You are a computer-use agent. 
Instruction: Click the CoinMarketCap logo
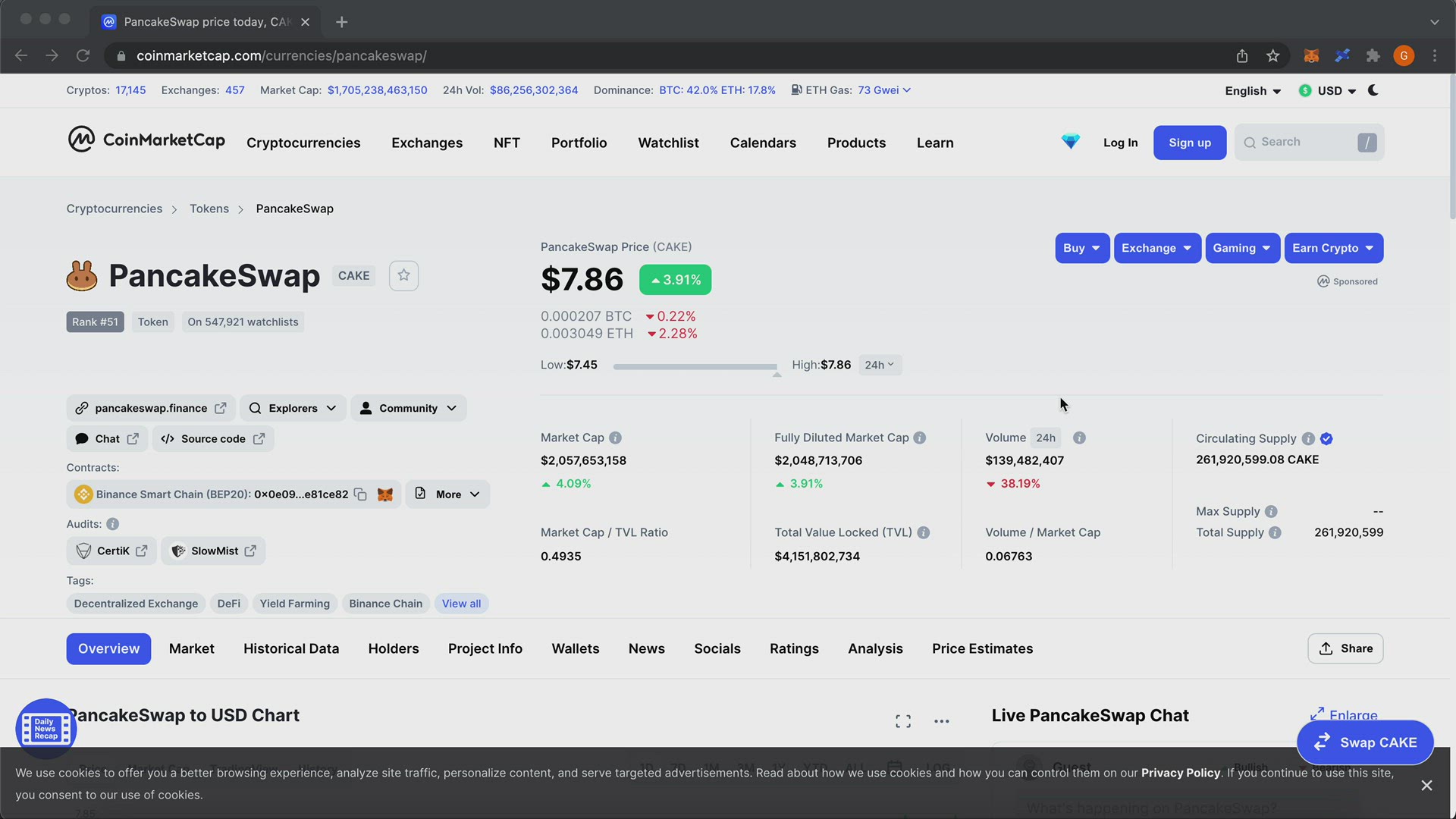(x=146, y=140)
